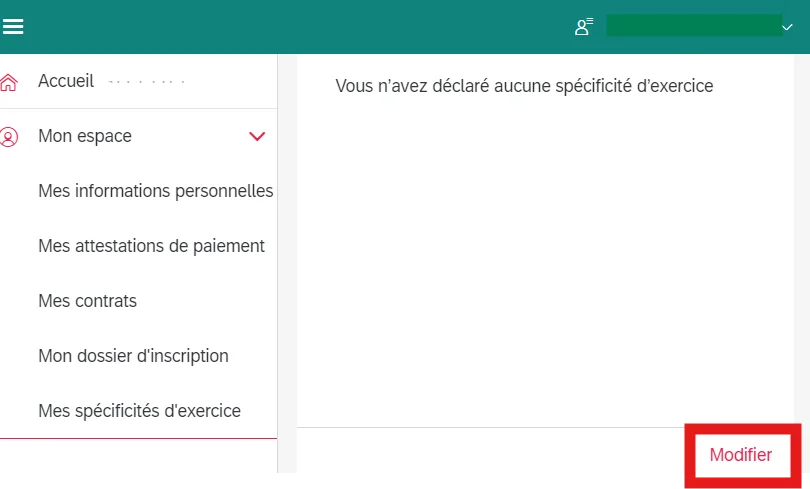Select the redacted green username field
Viewport: 810px width, 489px height.
(x=694, y=26)
